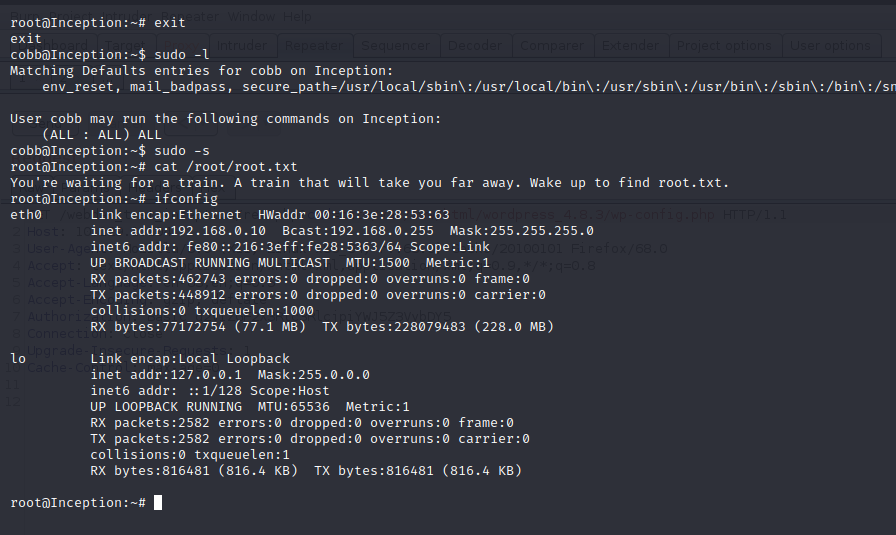The height and width of the screenshot is (535, 896).
Task: Click the 'ifconfig' command text
Action: click(x=186, y=199)
